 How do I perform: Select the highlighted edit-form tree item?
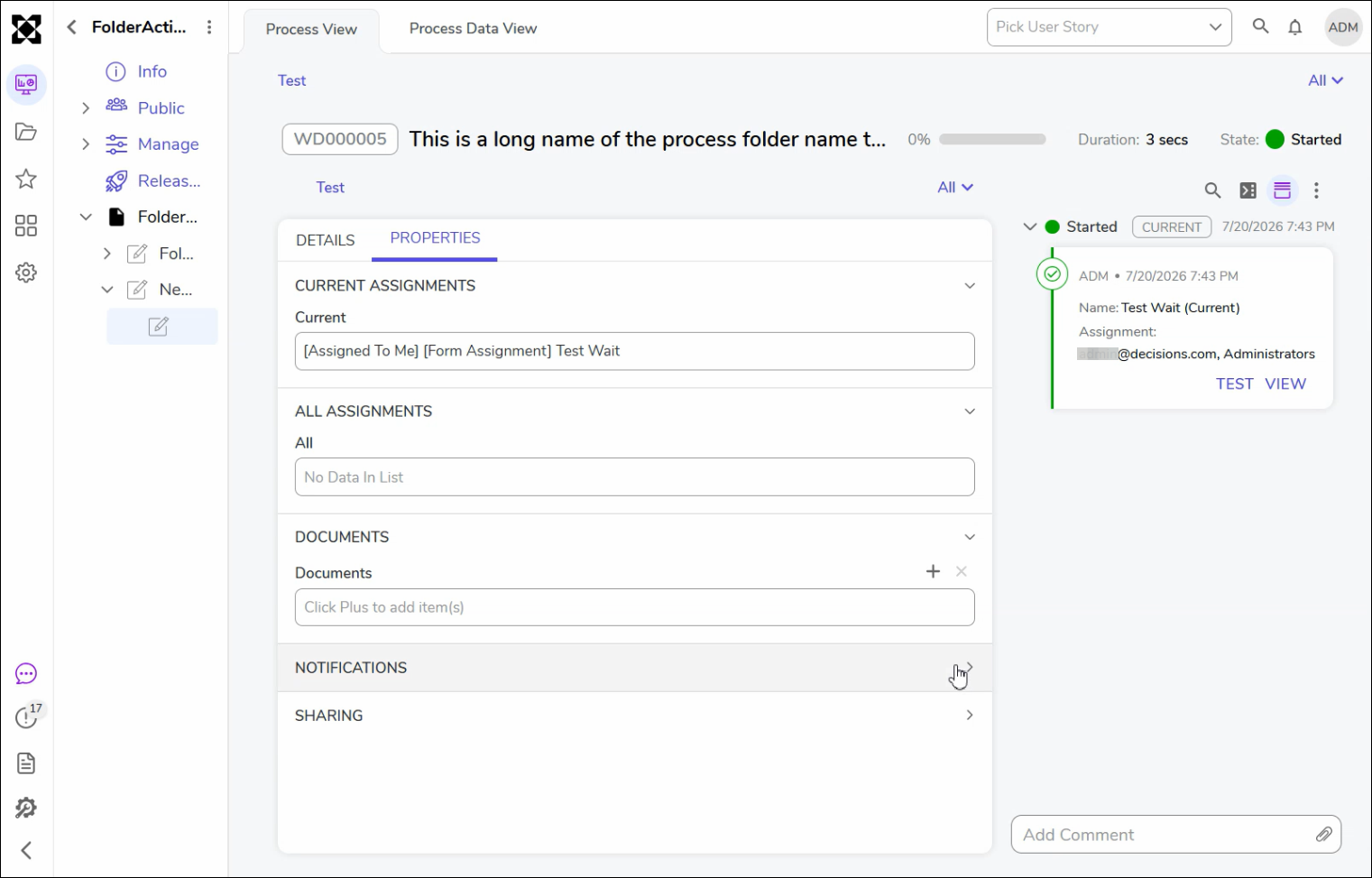tap(162, 327)
